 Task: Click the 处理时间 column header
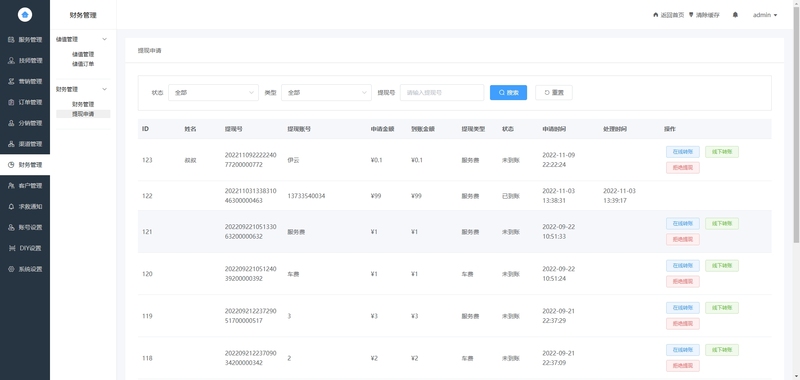coord(615,130)
